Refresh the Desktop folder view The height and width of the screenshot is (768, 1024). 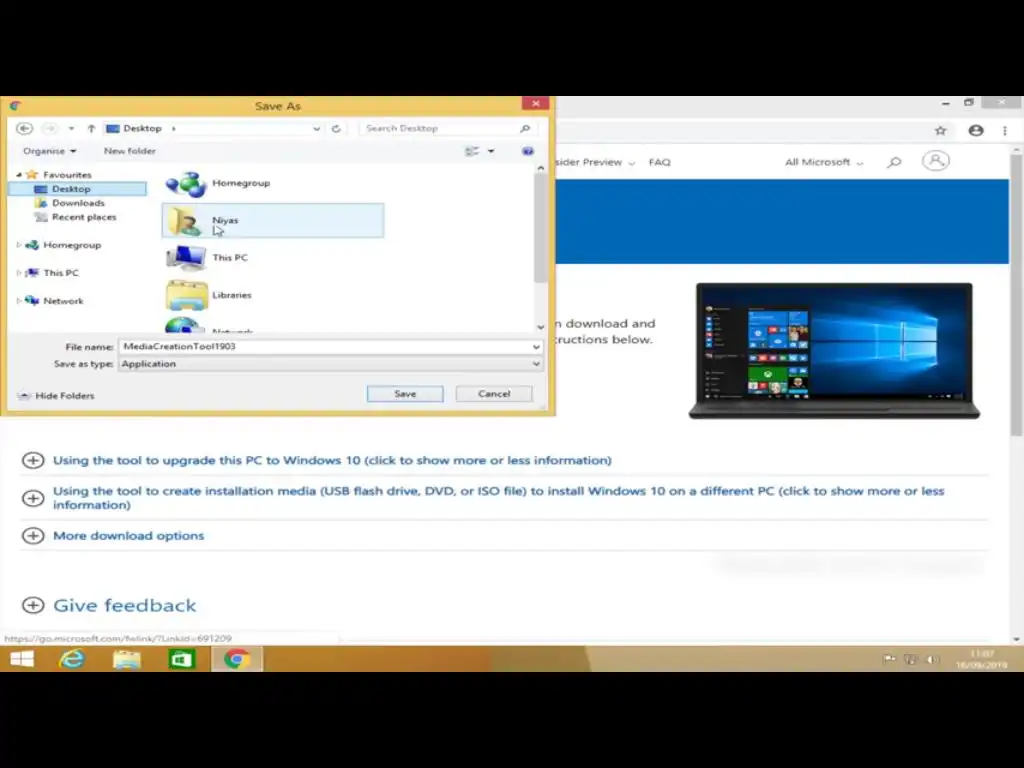(336, 129)
